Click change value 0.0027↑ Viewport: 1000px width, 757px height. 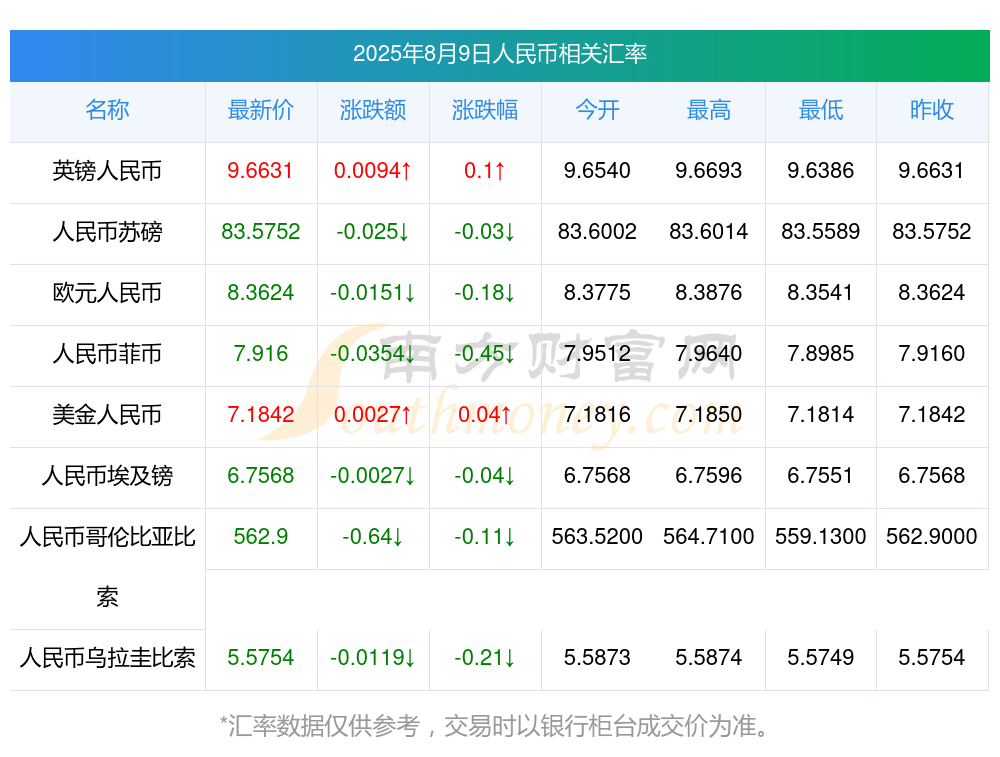coord(373,415)
